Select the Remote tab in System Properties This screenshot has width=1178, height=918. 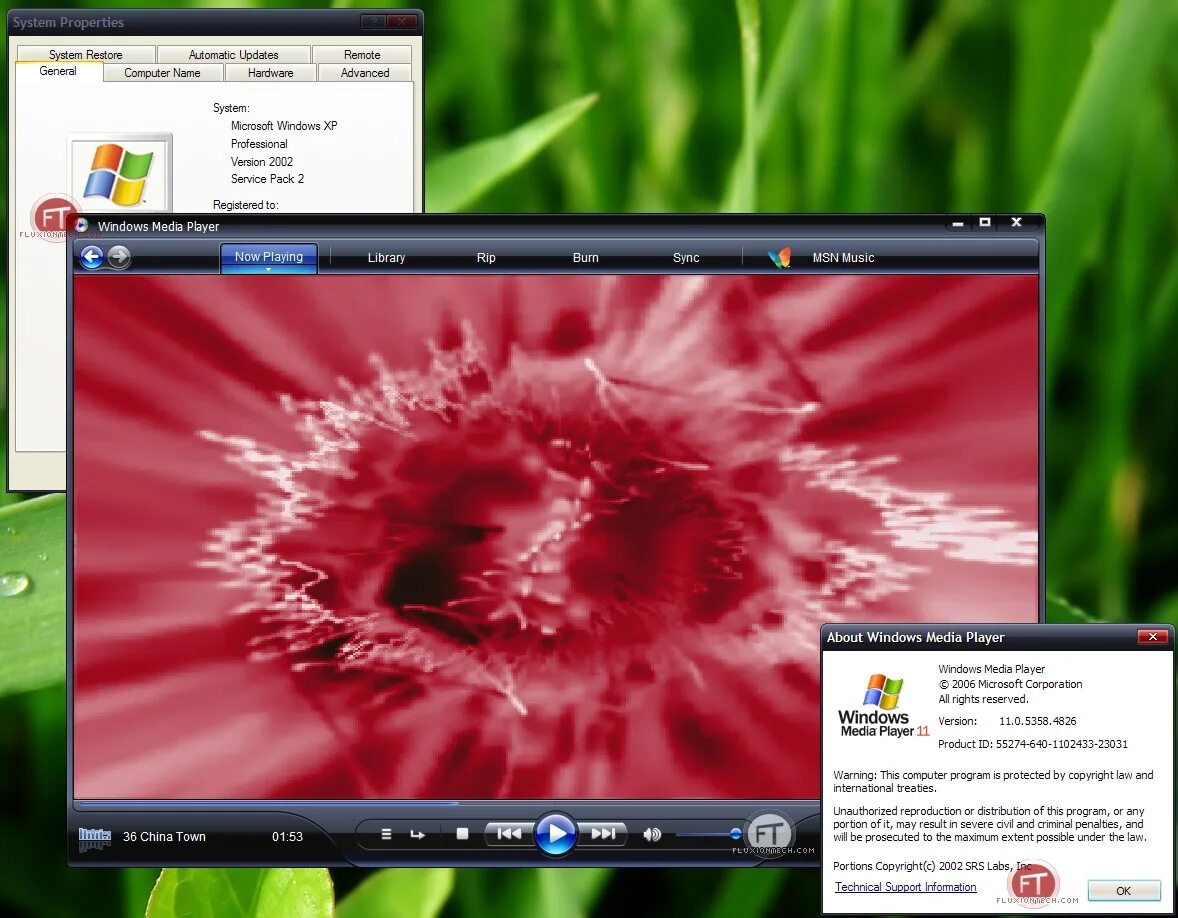click(362, 55)
